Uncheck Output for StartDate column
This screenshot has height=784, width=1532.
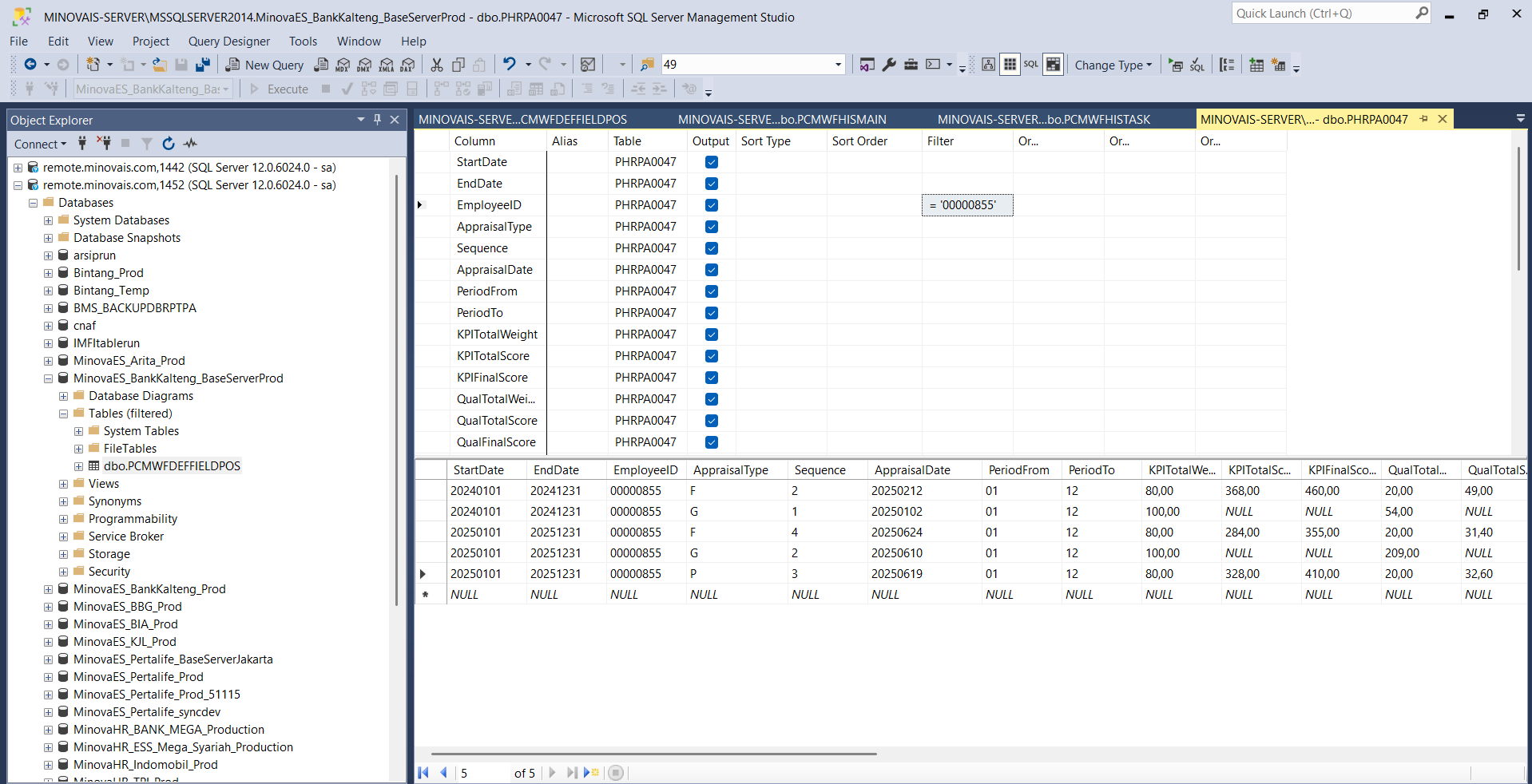712,162
